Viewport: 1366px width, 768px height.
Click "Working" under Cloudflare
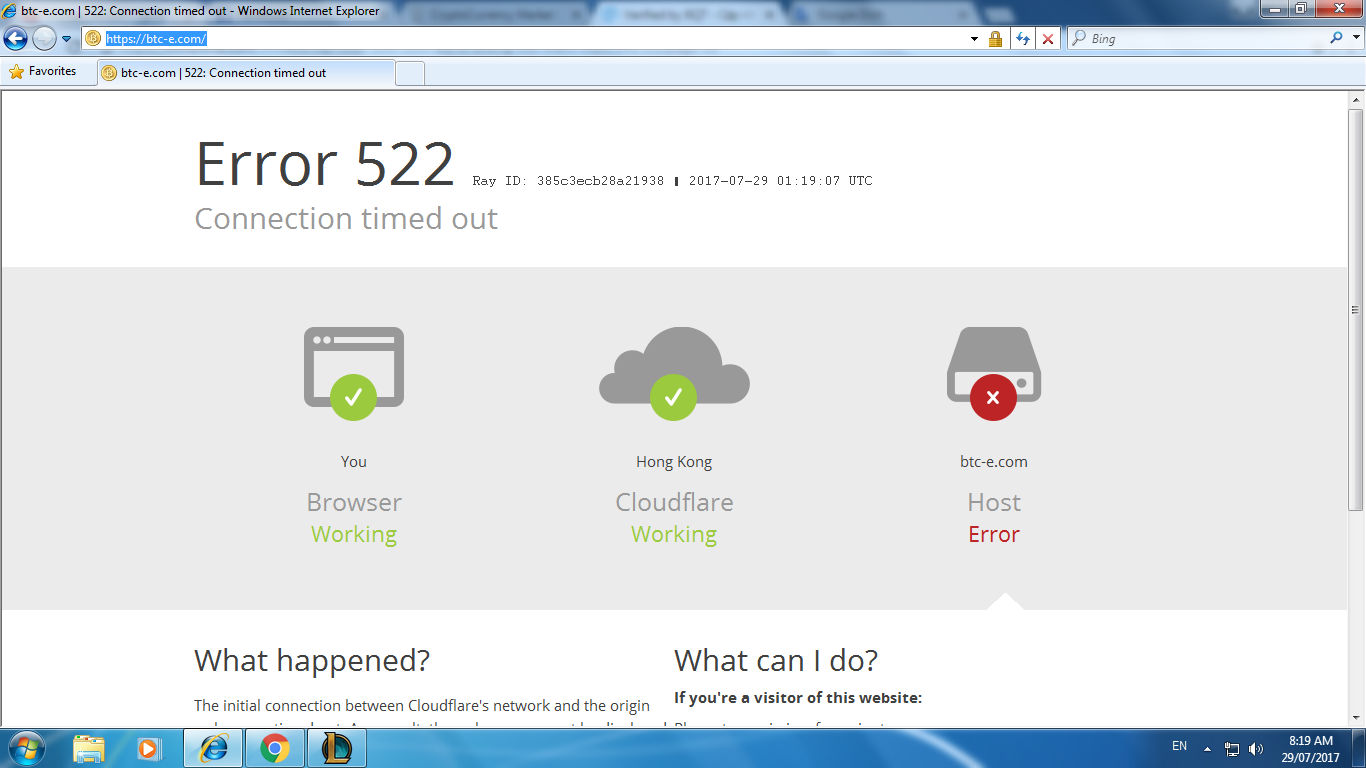pos(674,535)
